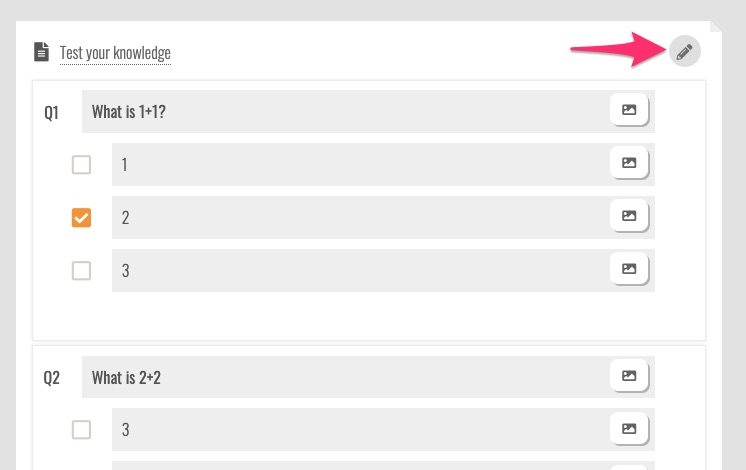Add image to question "What is 1+1?"
Screen dimensions: 746x470
click(x=629, y=111)
